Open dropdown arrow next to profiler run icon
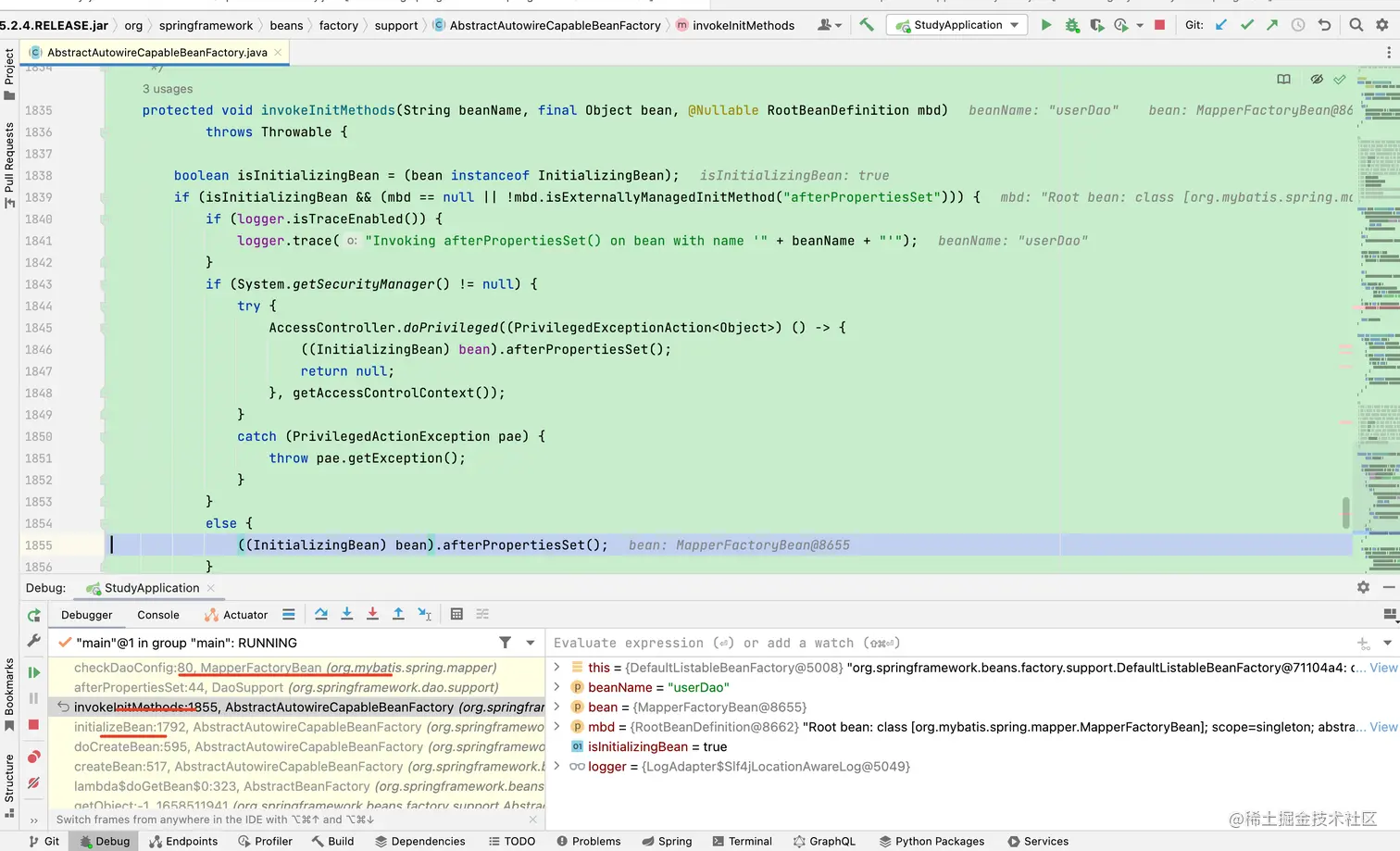The image size is (1400, 851). point(1140,26)
